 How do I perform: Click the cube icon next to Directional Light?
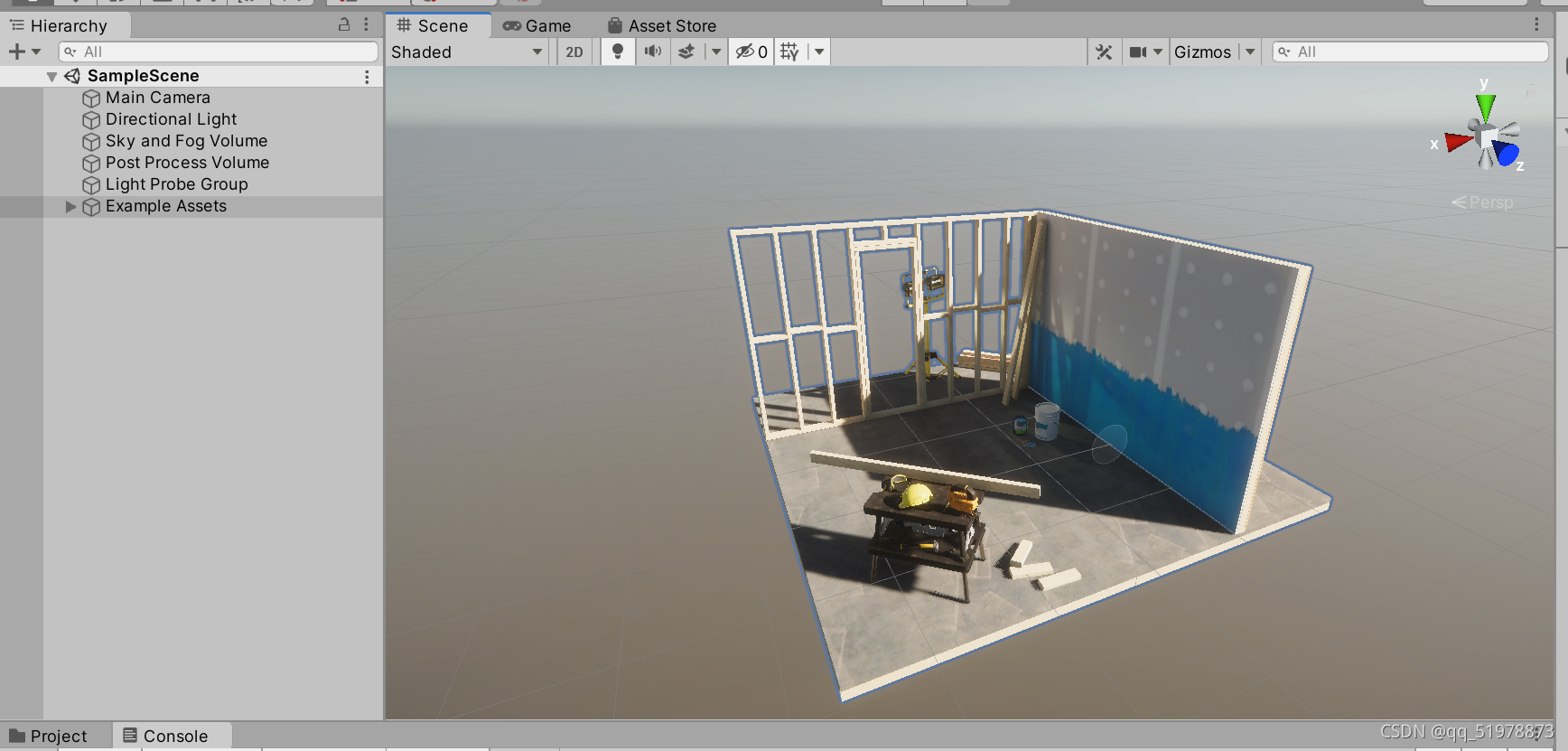(91, 120)
